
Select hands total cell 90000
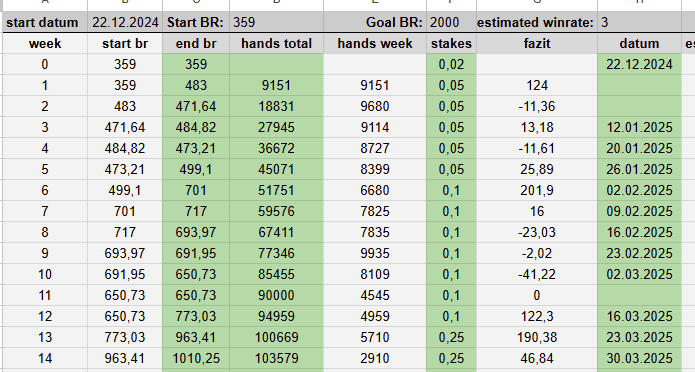pos(277,295)
